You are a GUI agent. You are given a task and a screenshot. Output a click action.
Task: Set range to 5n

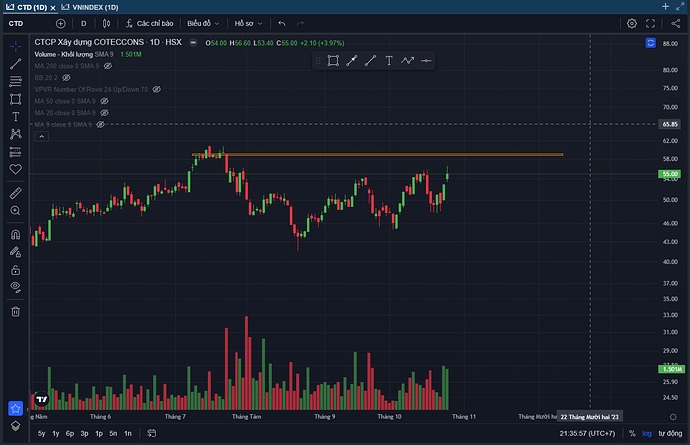[x=113, y=434]
